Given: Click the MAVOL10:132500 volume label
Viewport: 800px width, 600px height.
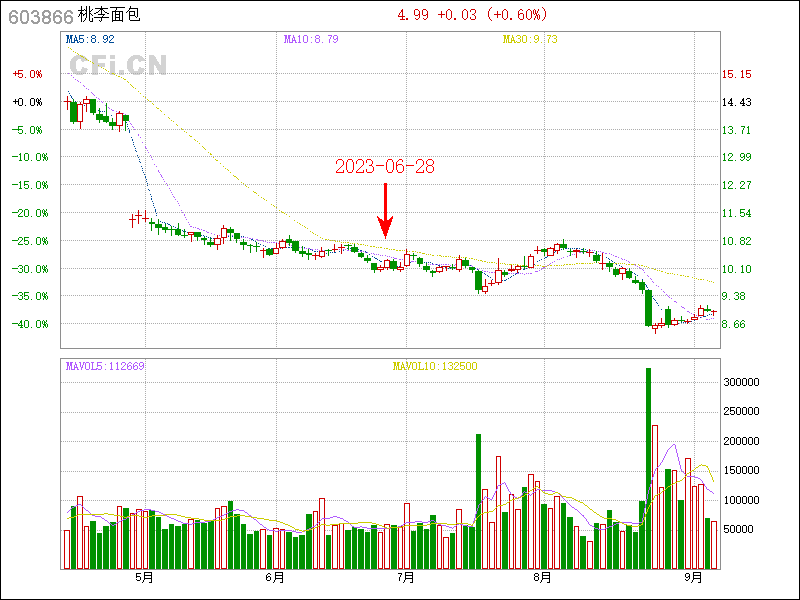Looking at the screenshot, I should click(x=435, y=366).
